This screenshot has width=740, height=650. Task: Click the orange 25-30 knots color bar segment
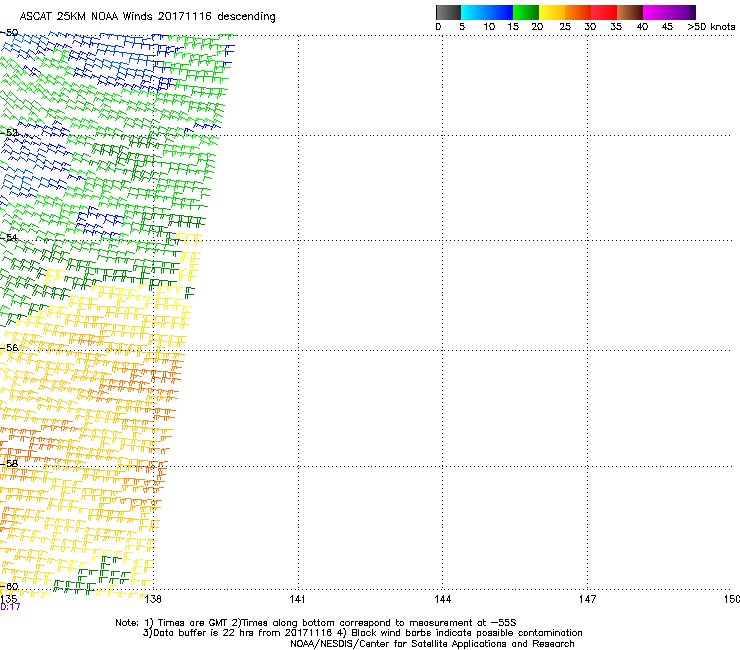(x=578, y=12)
